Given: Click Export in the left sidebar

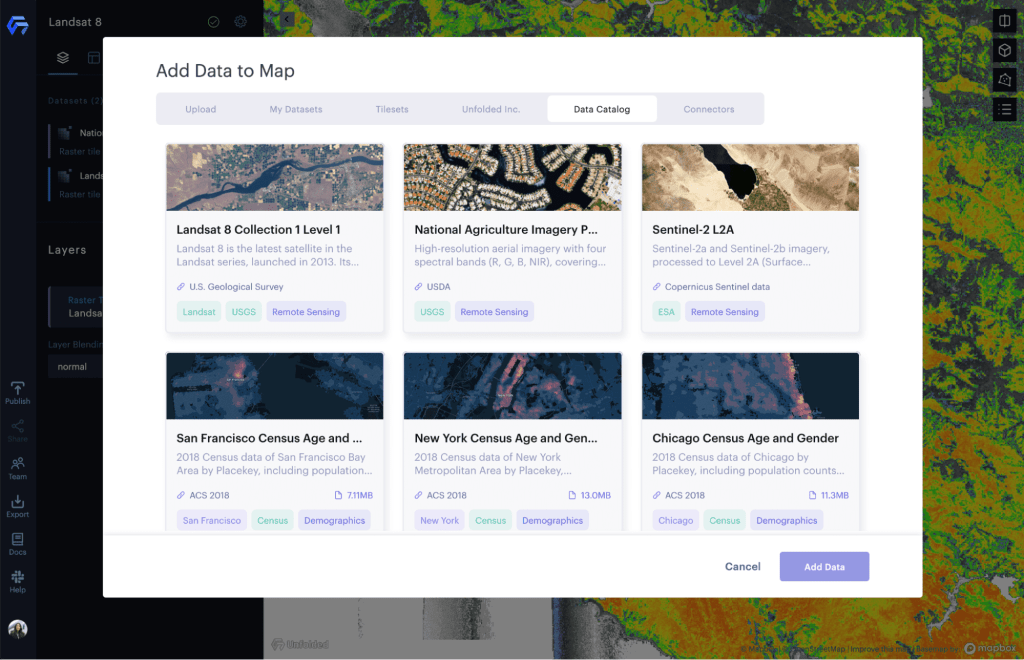Looking at the screenshot, I should pyautogui.click(x=18, y=506).
